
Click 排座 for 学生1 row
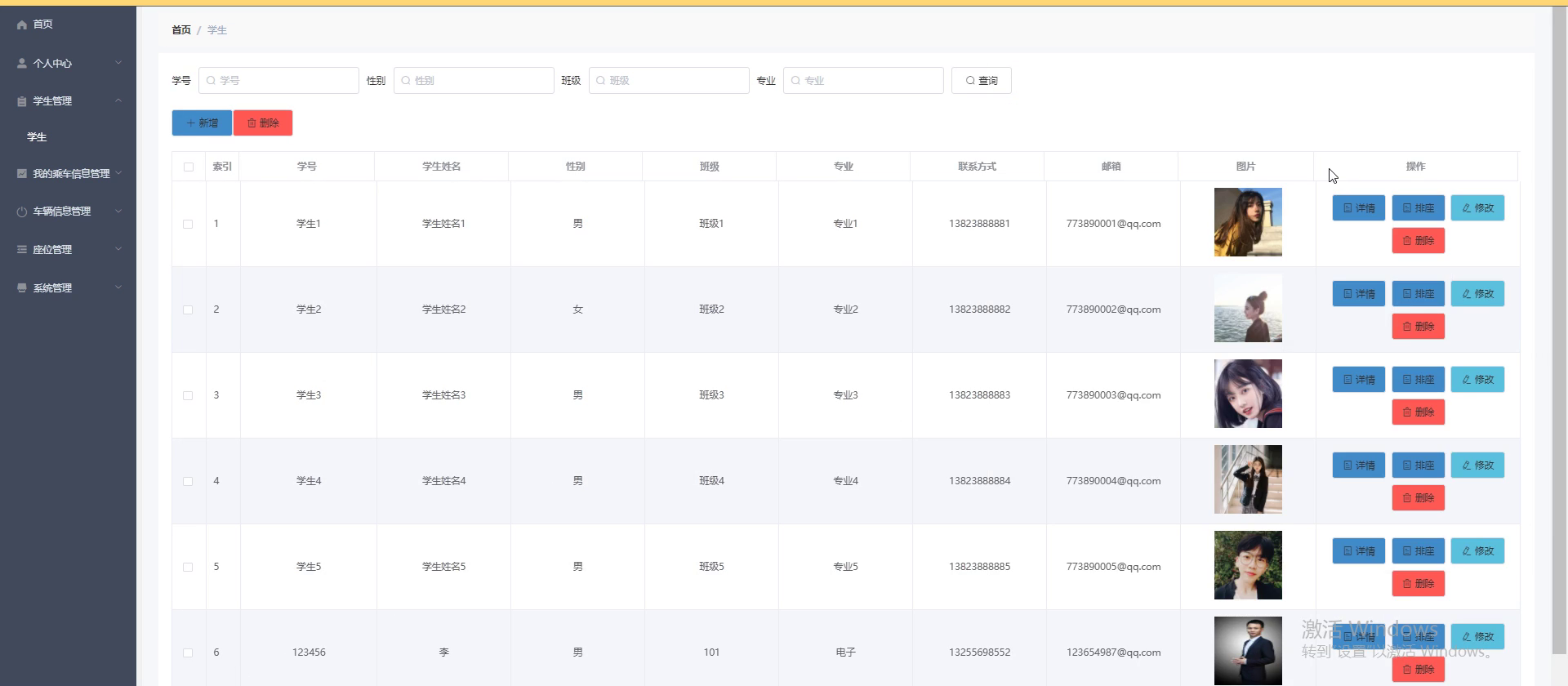click(1419, 208)
